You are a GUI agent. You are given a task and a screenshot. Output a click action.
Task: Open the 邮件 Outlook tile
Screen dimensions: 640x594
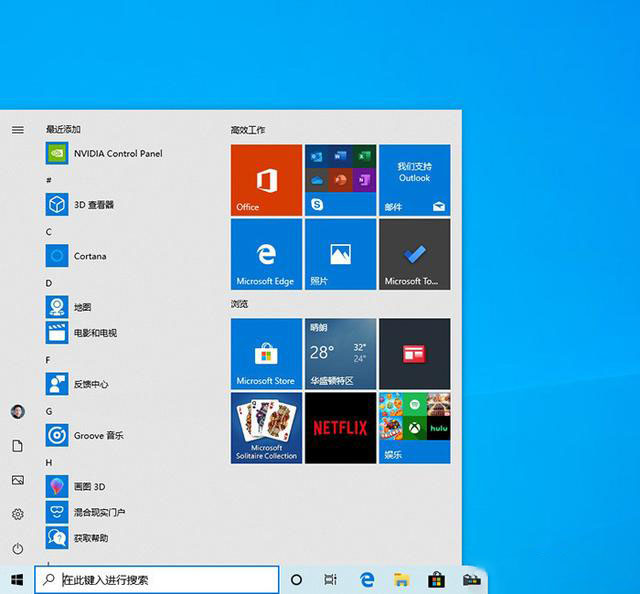point(415,180)
